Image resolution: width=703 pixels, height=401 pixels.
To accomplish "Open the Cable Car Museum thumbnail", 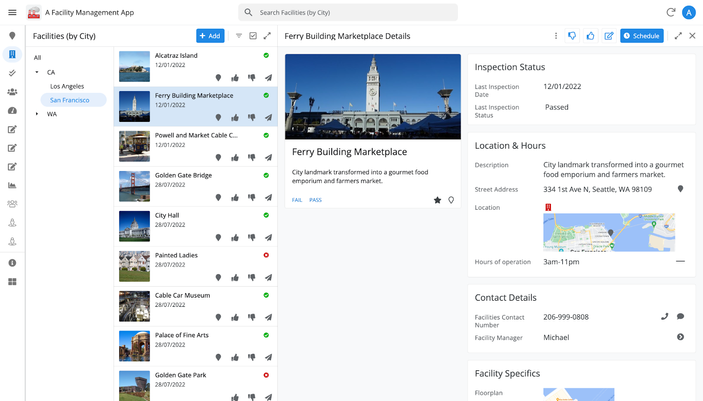I will pyautogui.click(x=135, y=306).
